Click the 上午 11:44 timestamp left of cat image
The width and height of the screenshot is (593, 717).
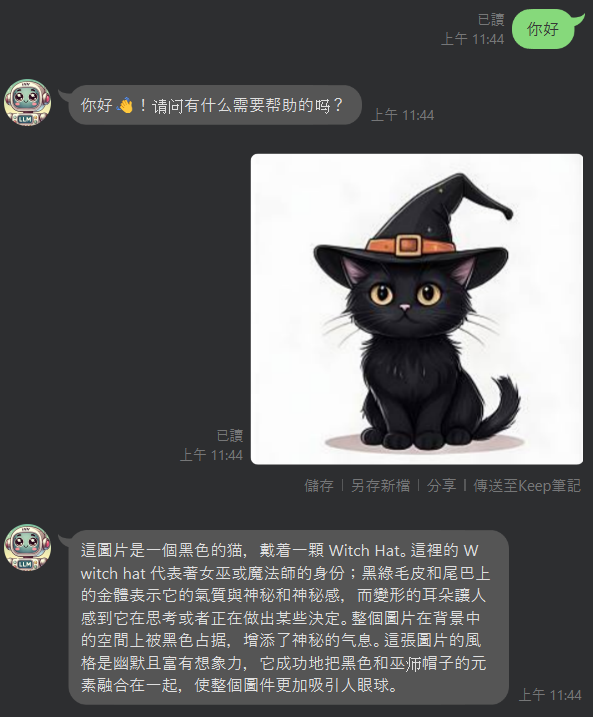(211, 455)
